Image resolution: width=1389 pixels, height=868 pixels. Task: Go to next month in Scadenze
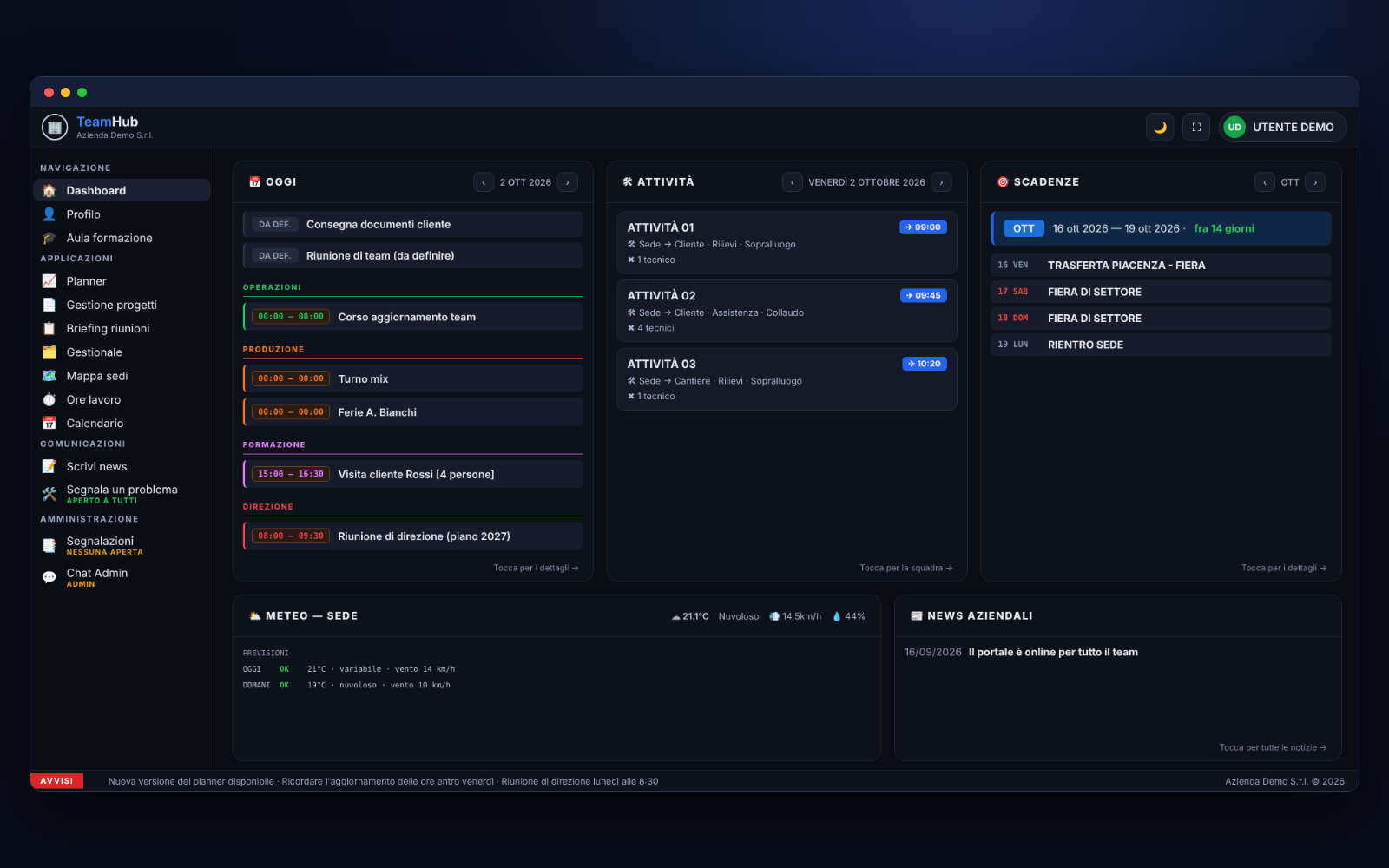[x=1316, y=182]
